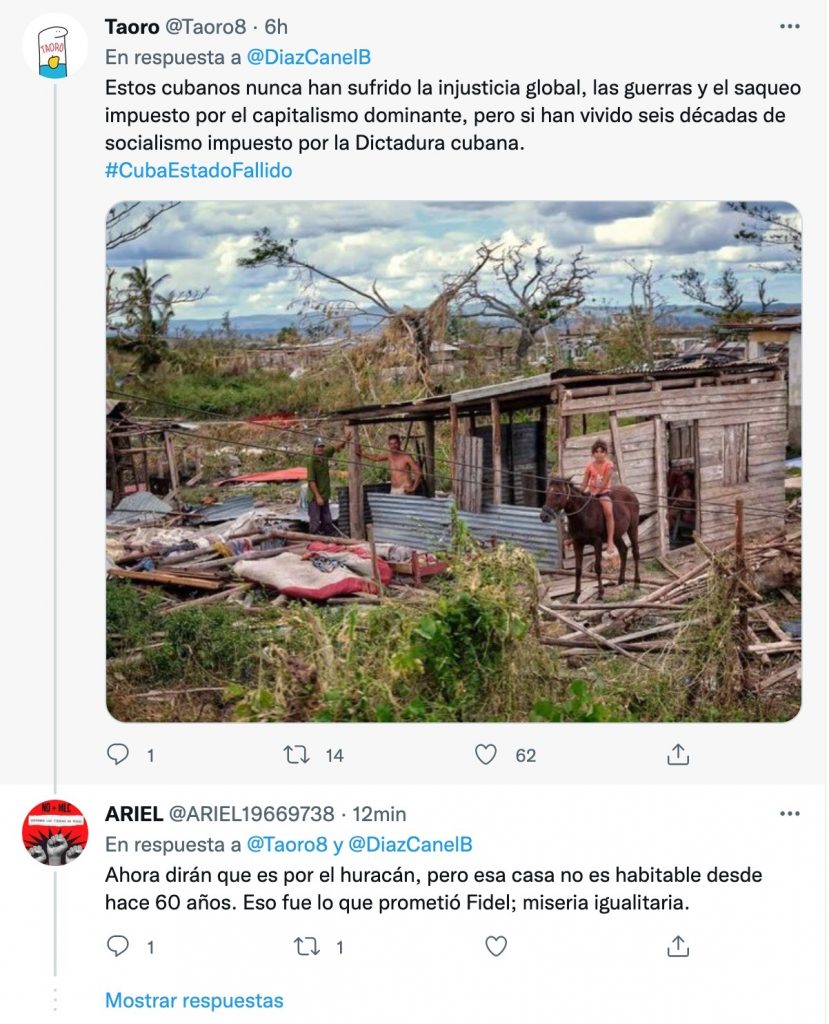829x1024 pixels.
Task: Retweet ARIEL's reply tweet
Action: 306,946
